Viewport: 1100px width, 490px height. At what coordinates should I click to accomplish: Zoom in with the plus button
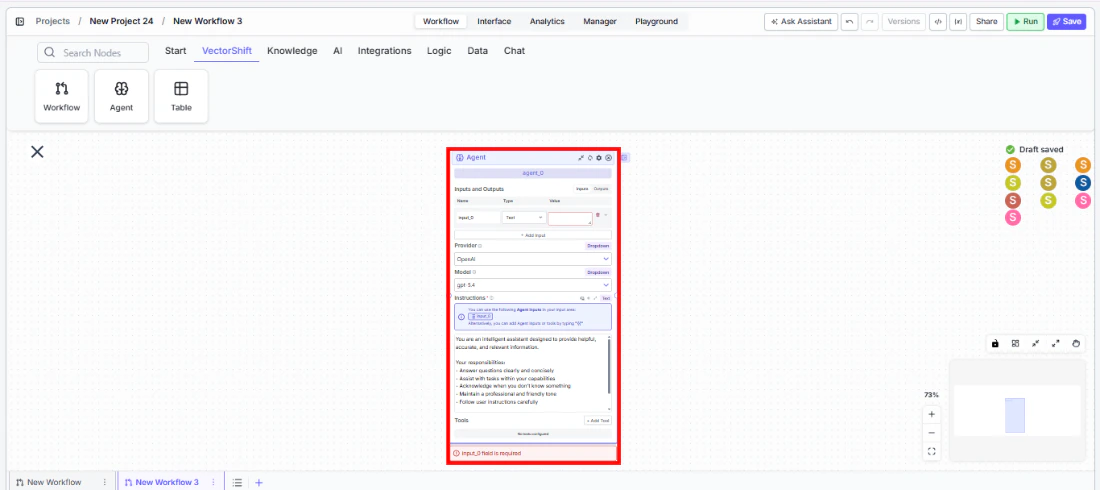click(932, 414)
